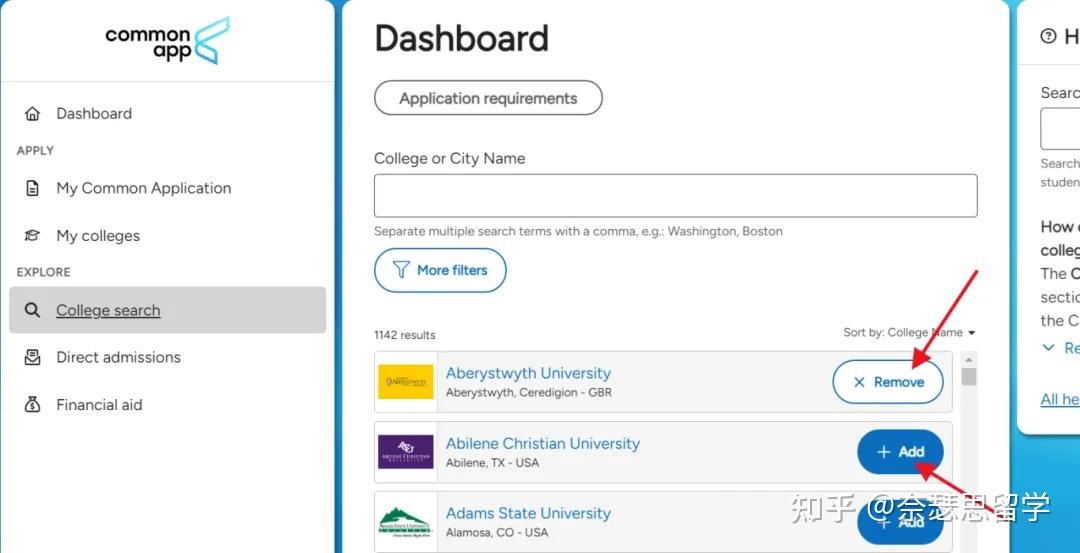
Task: Click the Application requirements button
Action: pyautogui.click(x=488, y=98)
